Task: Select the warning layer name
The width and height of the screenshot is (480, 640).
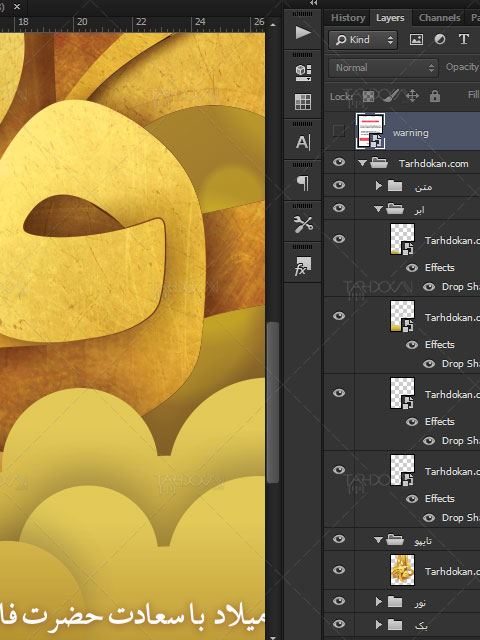Action: click(411, 133)
